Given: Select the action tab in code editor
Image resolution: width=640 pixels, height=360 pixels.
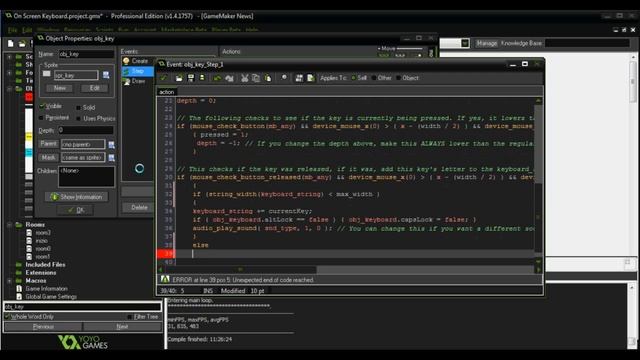Looking at the screenshot, I should pyautogui.click(x=167, y=92).
